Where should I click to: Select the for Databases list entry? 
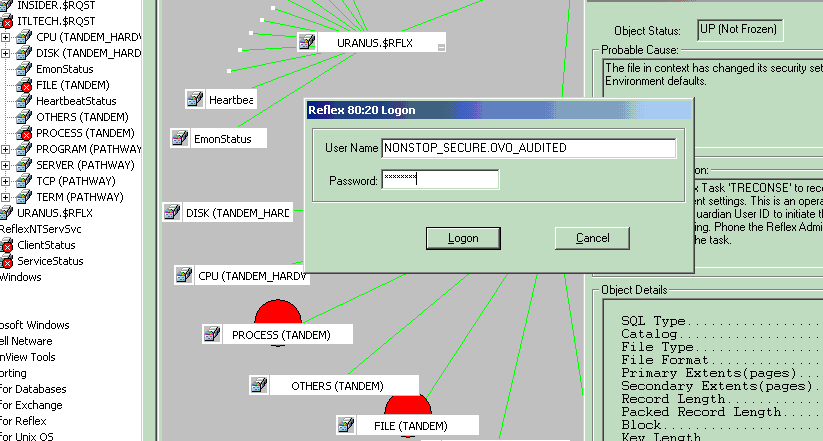(x=33, y=389)
